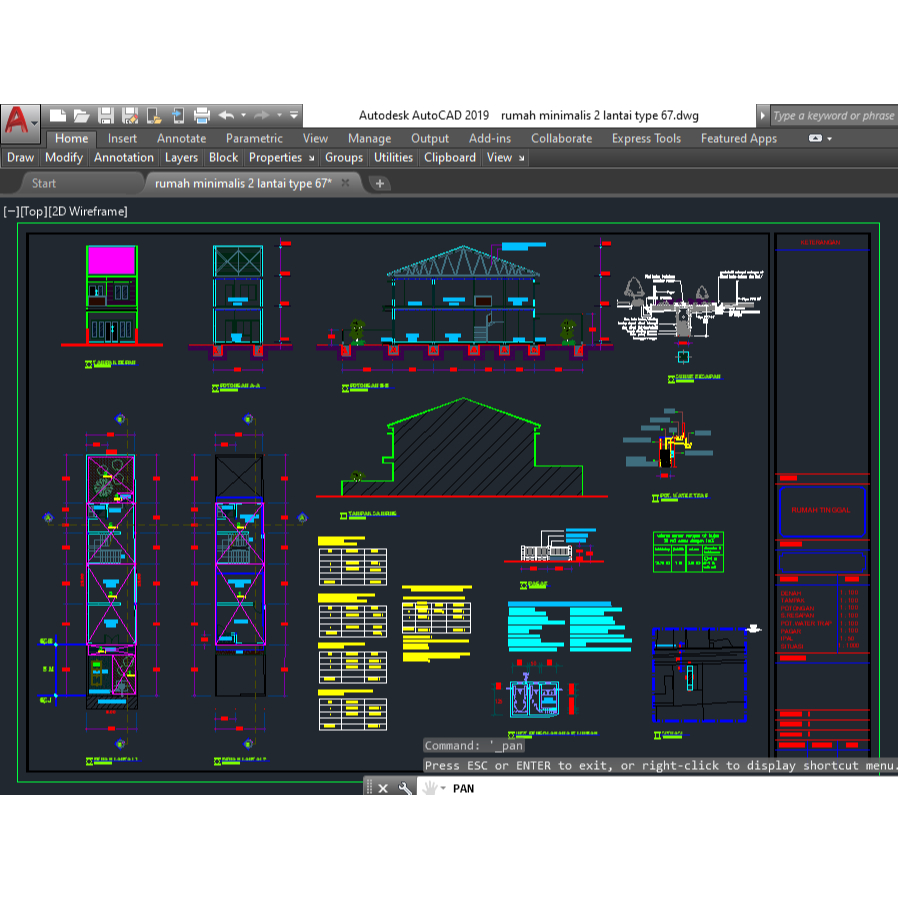This screenshot has width=898, height=898.
Task: Add a new drawing tab with plus
Action: click(380, 184)
